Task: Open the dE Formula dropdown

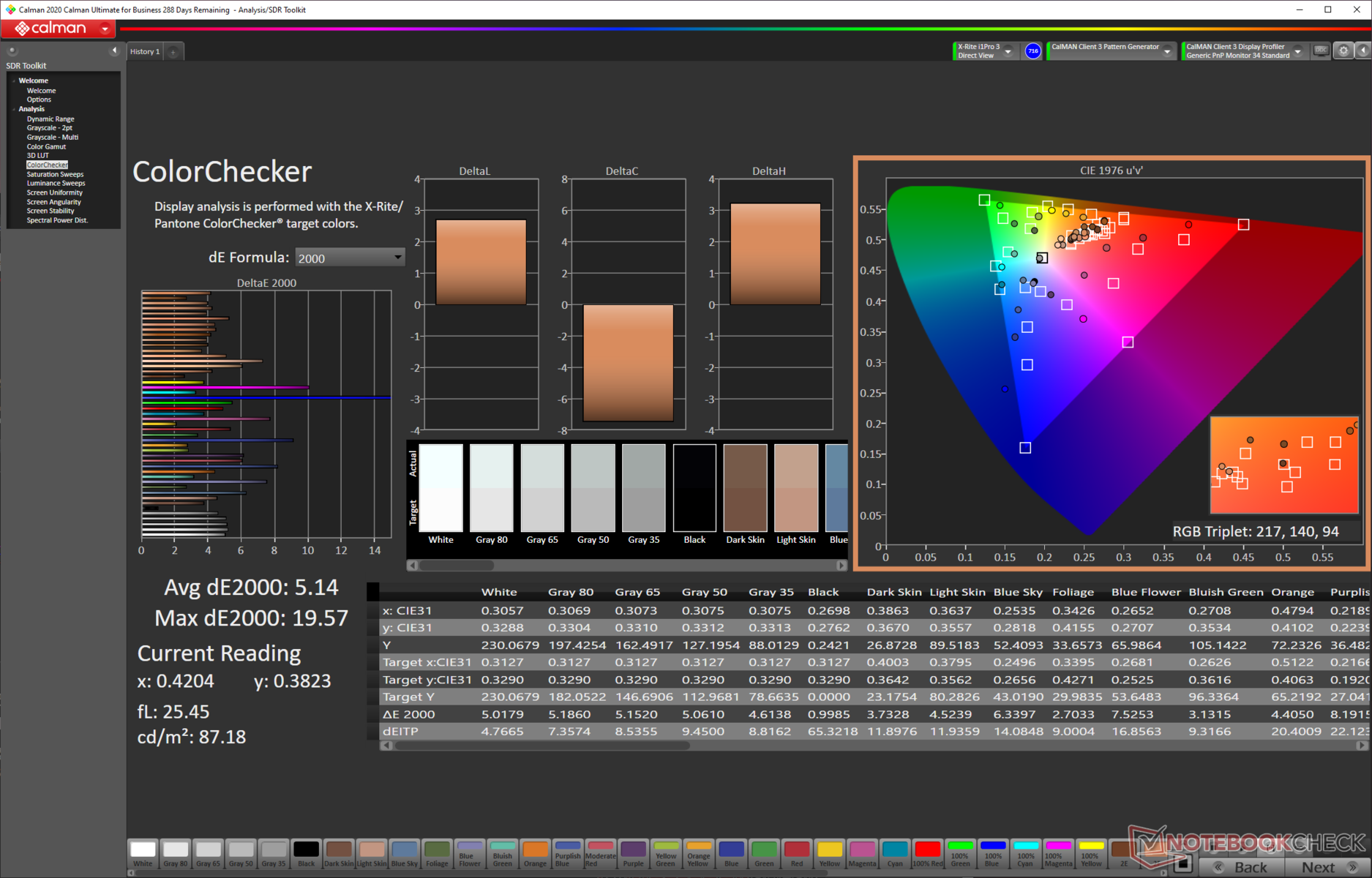Action: pyautogui.click(x=350, y=258)
